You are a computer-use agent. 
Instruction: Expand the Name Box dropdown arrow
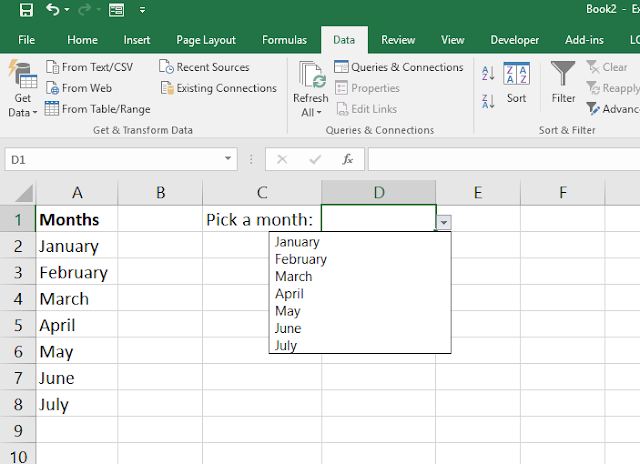229,159
